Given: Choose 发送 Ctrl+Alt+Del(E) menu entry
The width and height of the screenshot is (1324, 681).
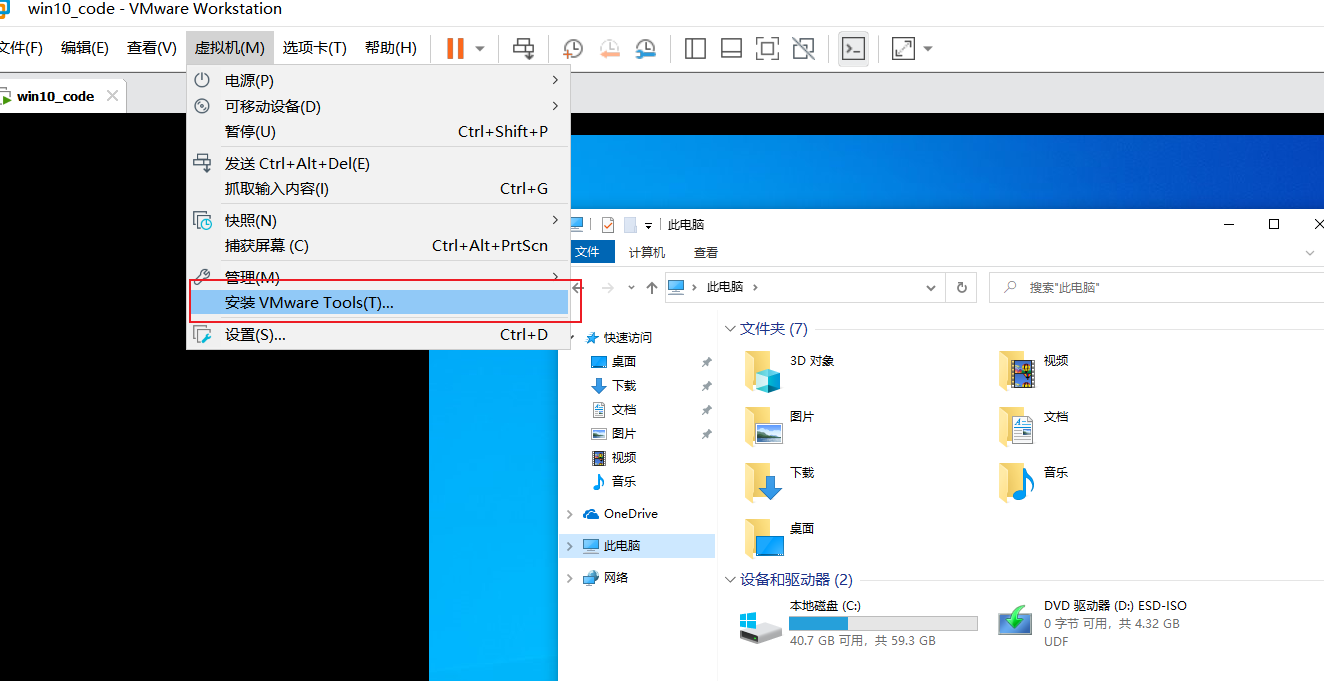Looking at the screenshot, I should [x=378, y=163].
